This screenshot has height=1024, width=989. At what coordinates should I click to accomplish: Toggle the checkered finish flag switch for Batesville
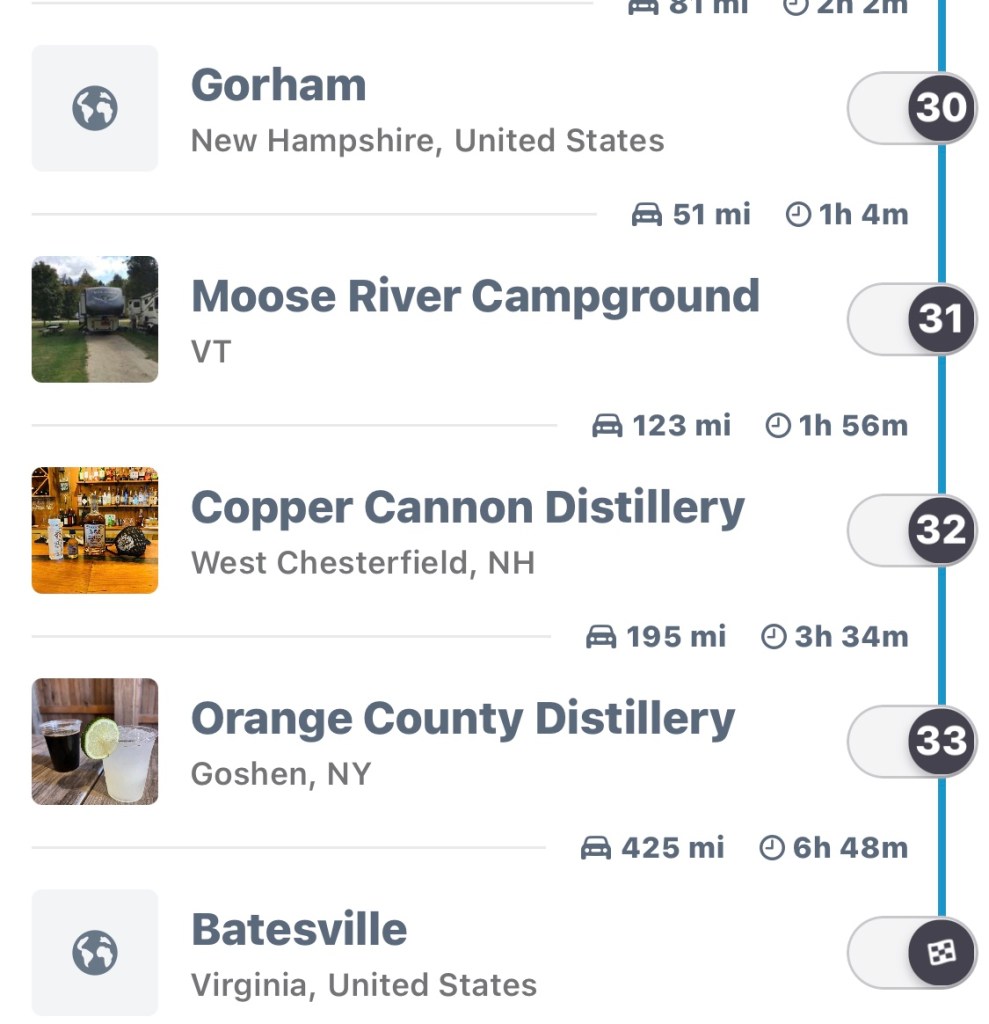tap(910, 952)
